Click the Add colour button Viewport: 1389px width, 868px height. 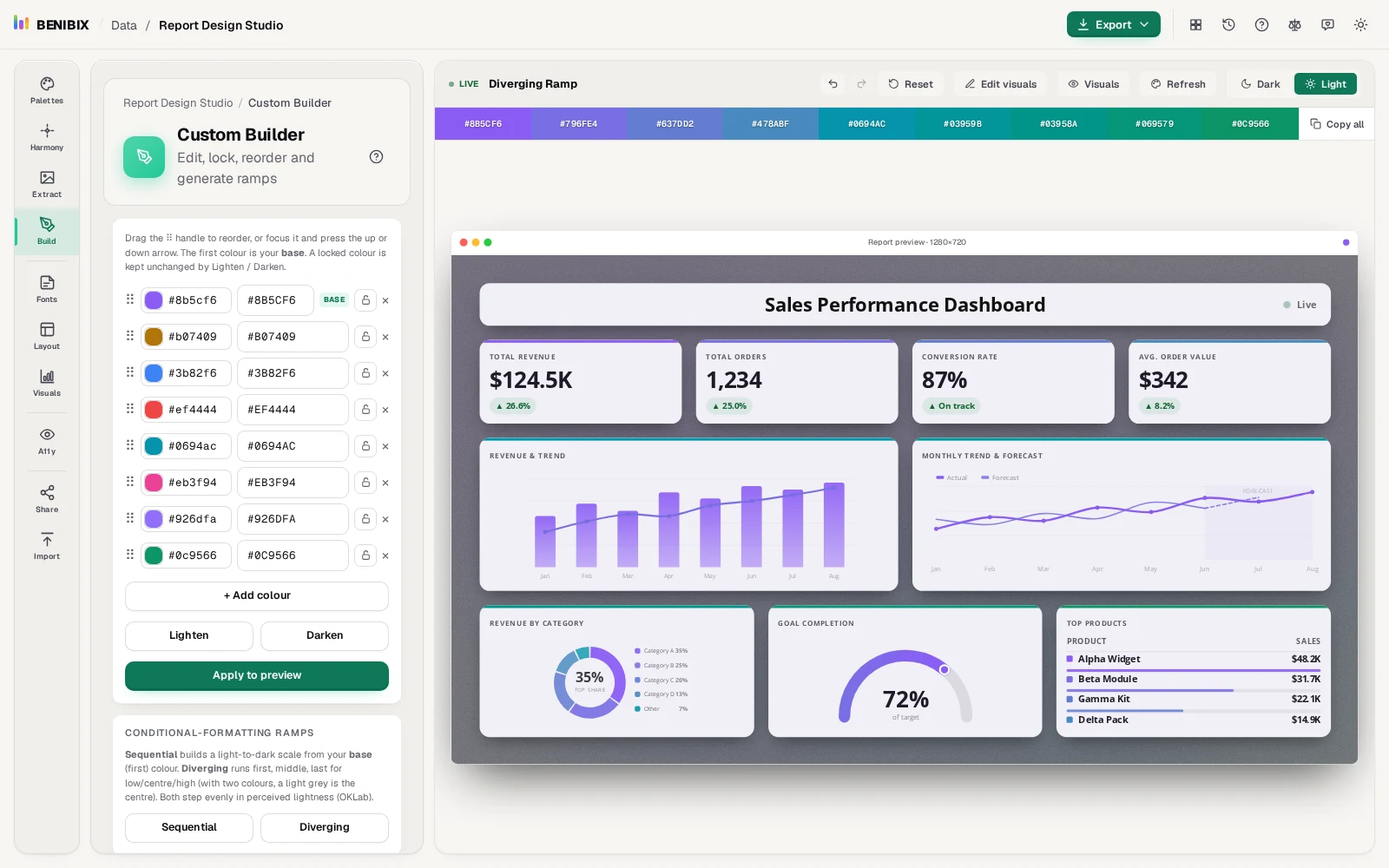click(x=257, y=595)
